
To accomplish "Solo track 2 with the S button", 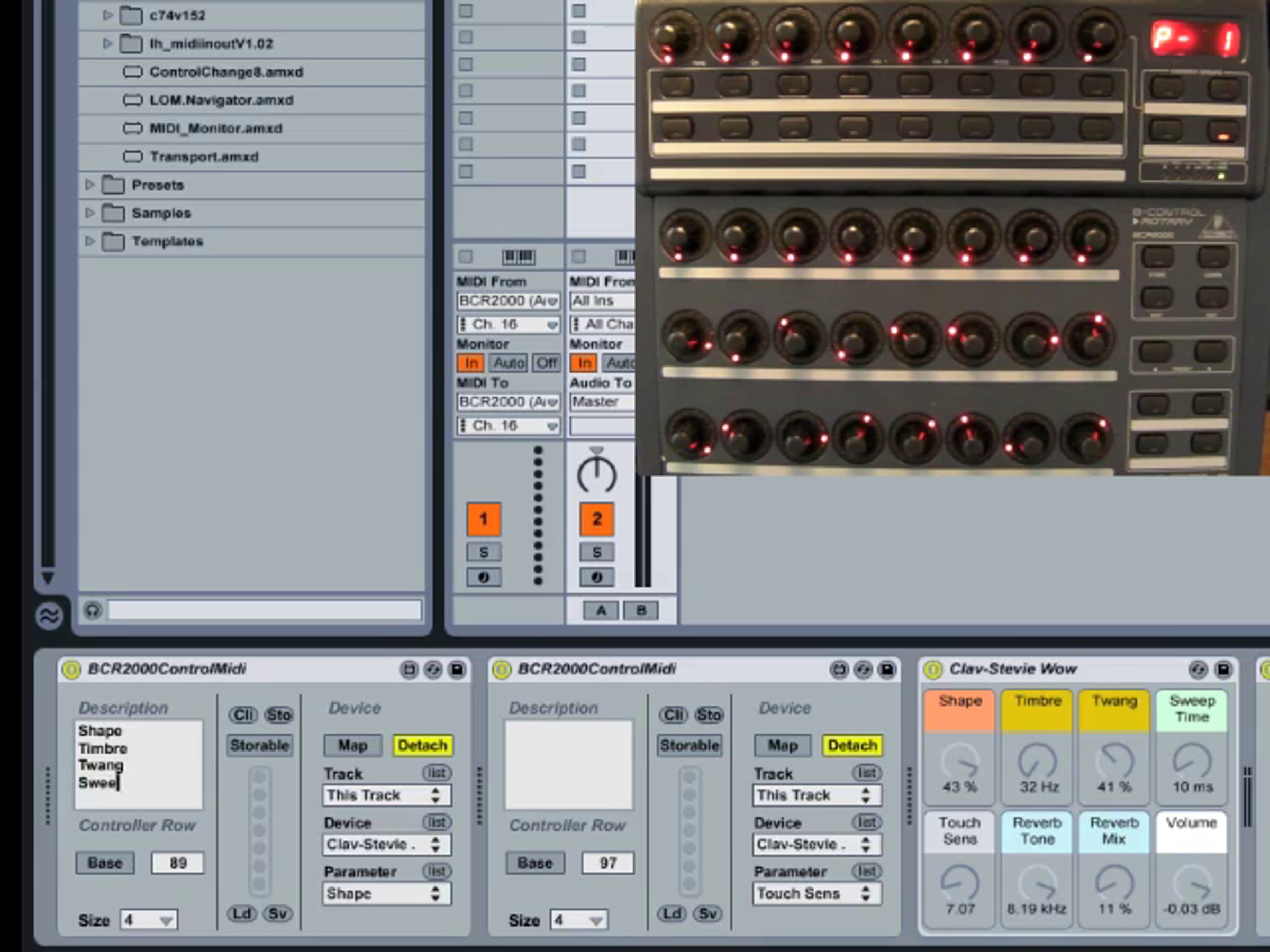I will pyautogui.click(x=596, y=552).
